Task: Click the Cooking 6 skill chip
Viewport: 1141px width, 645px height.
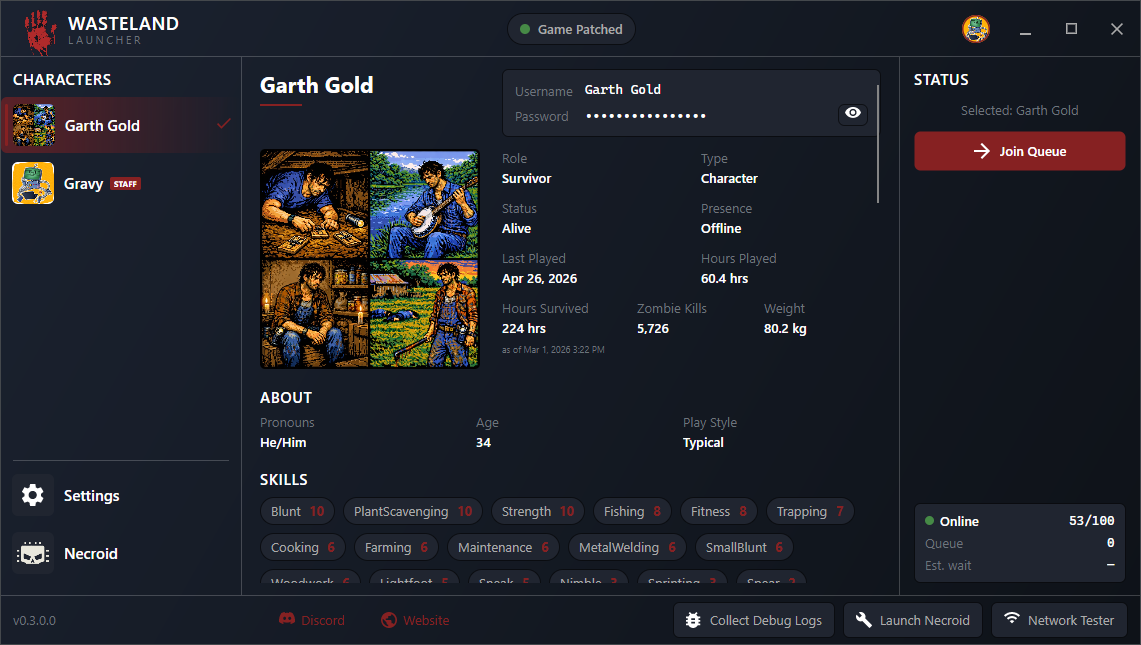Action: pos(303,547)
